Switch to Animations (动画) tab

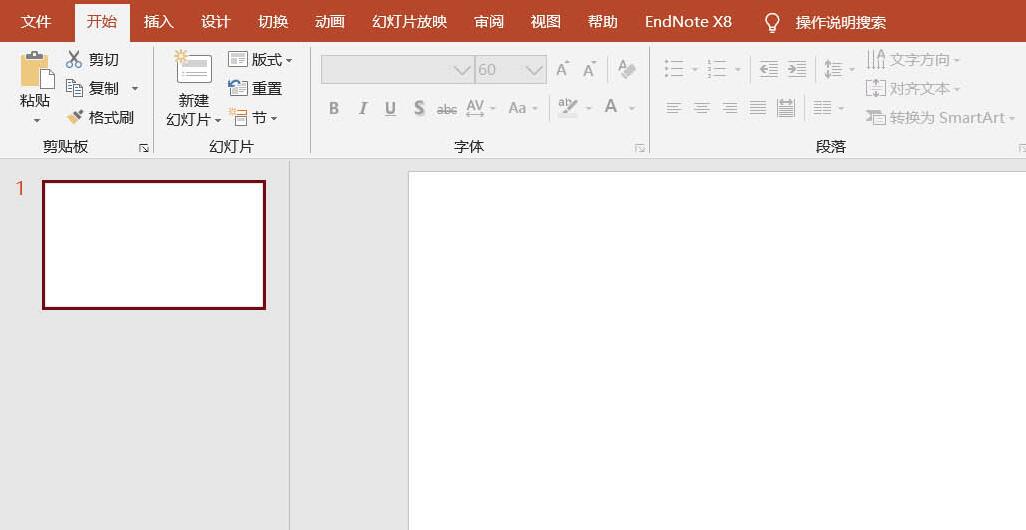point(330,22)
